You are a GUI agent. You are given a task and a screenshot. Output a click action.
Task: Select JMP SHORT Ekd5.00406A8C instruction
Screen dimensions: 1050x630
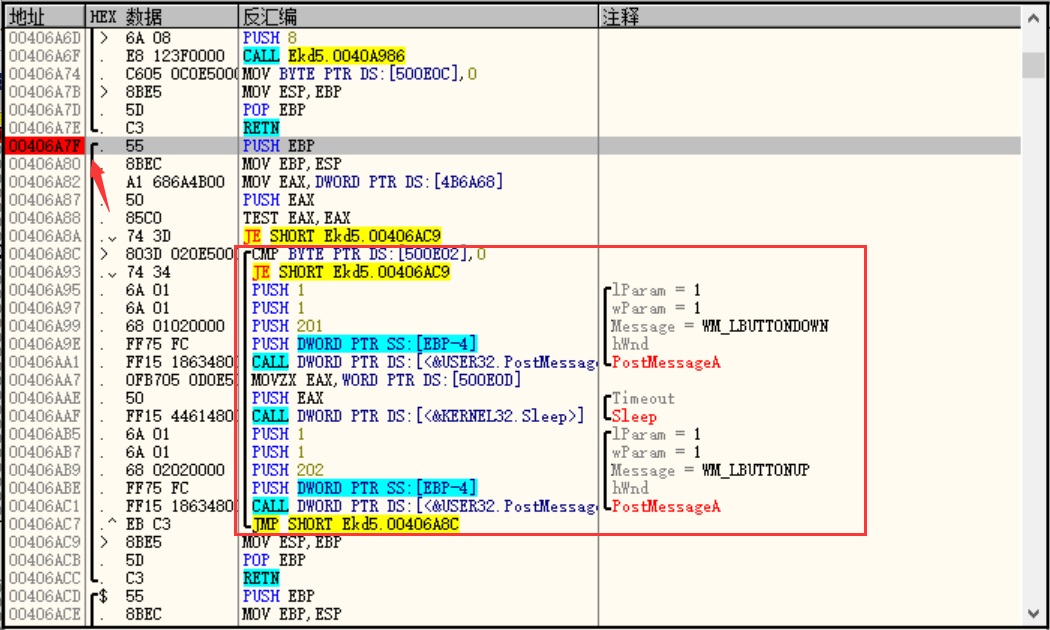click(356, 526)
